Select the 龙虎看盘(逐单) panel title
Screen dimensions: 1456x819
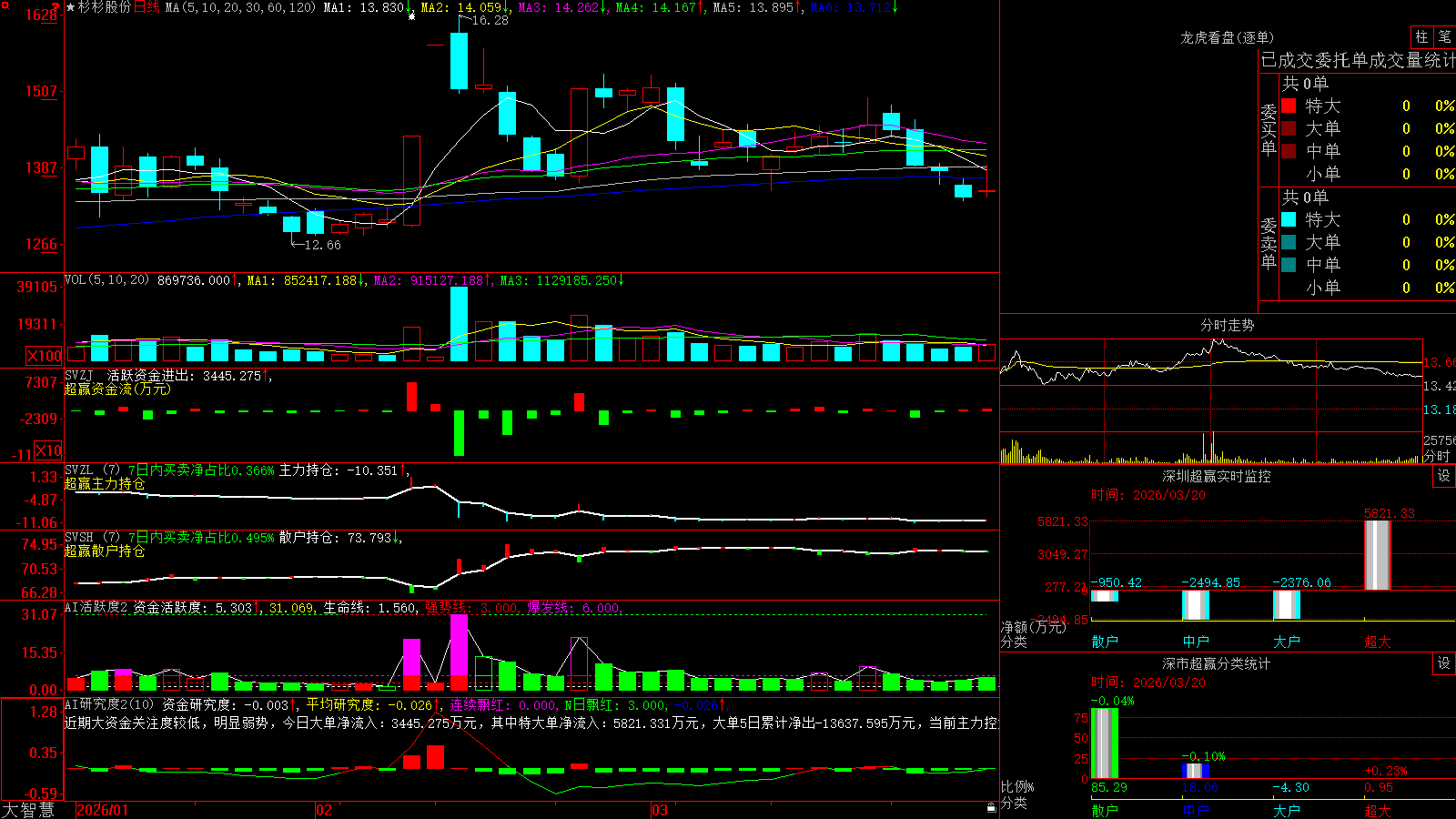(x=1227, y=37)
